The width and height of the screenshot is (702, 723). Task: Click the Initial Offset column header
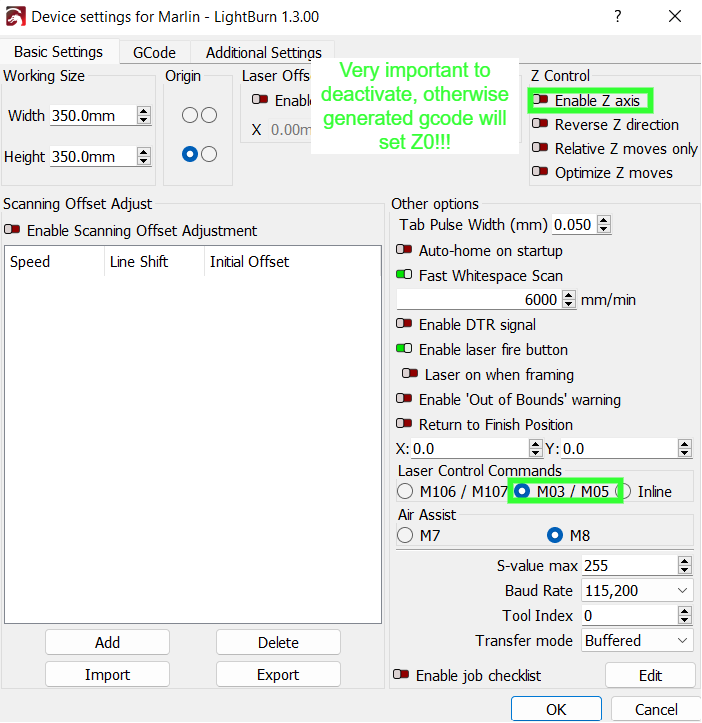292,261
